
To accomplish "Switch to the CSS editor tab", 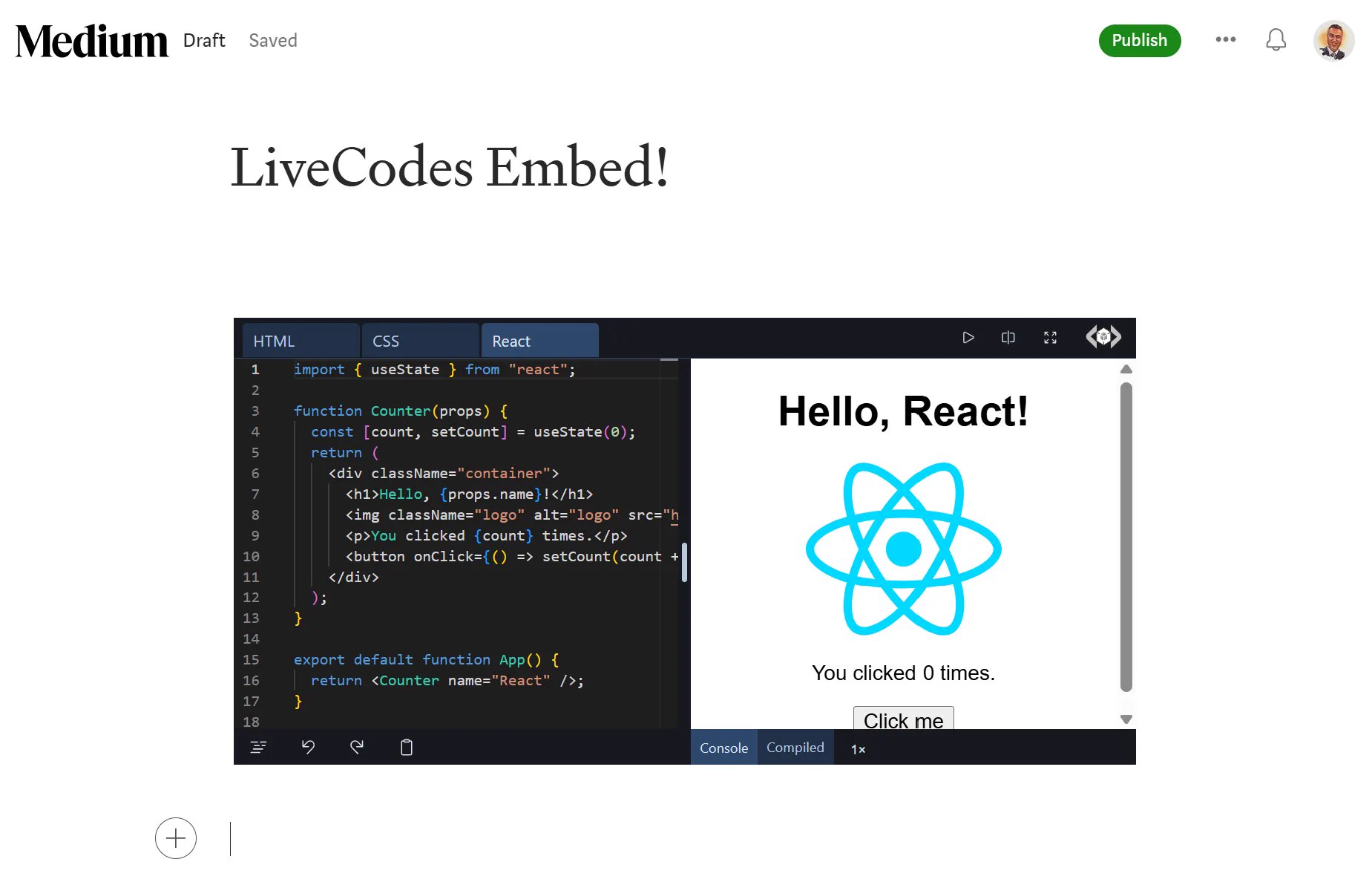I will coord(421,341).
